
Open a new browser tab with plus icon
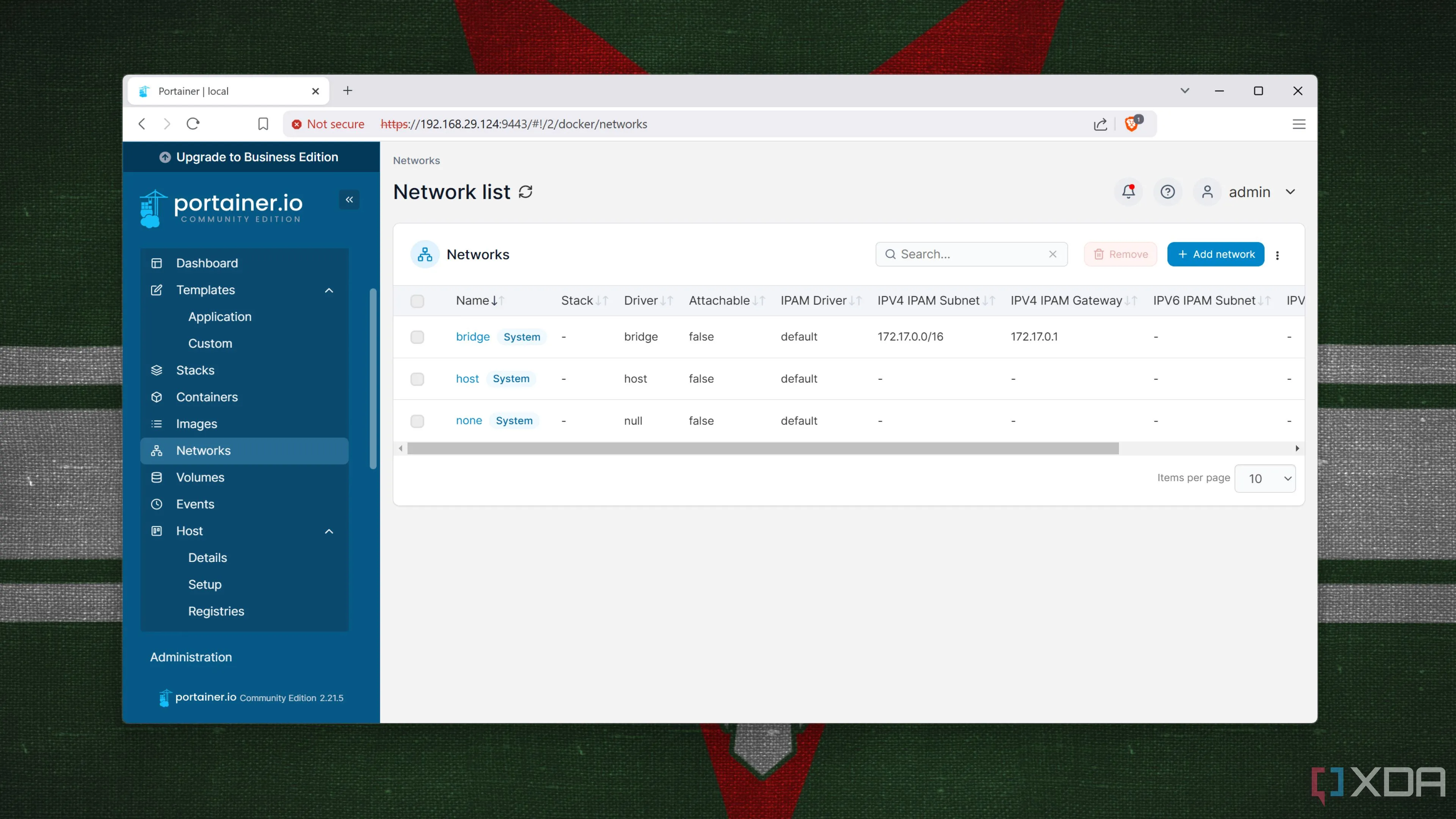pos(348,91)
